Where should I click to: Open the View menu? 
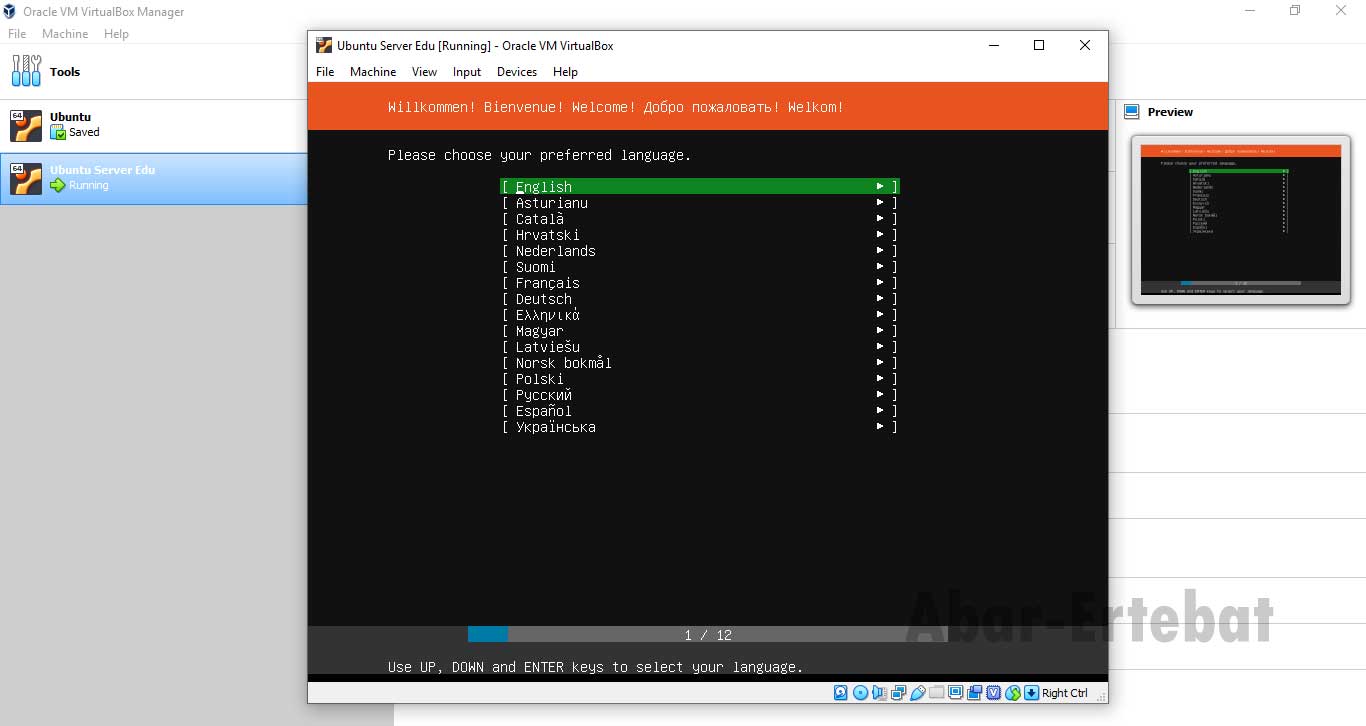tap(424, 72)
